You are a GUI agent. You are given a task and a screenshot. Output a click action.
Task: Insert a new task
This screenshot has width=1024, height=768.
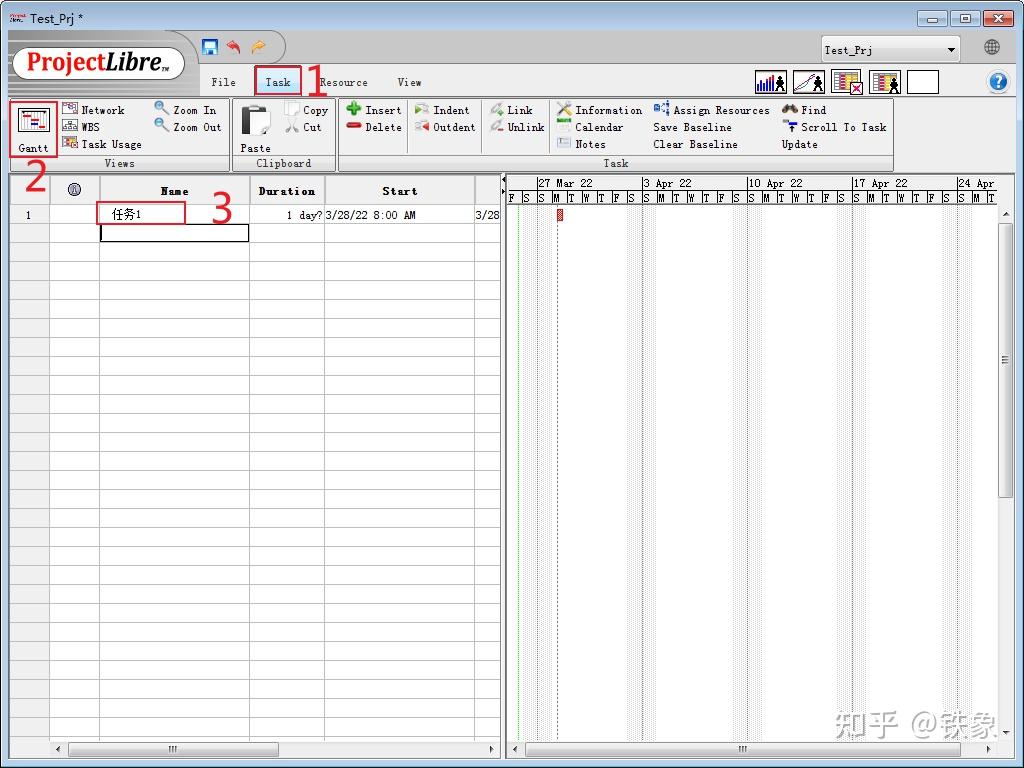point(374,110)
